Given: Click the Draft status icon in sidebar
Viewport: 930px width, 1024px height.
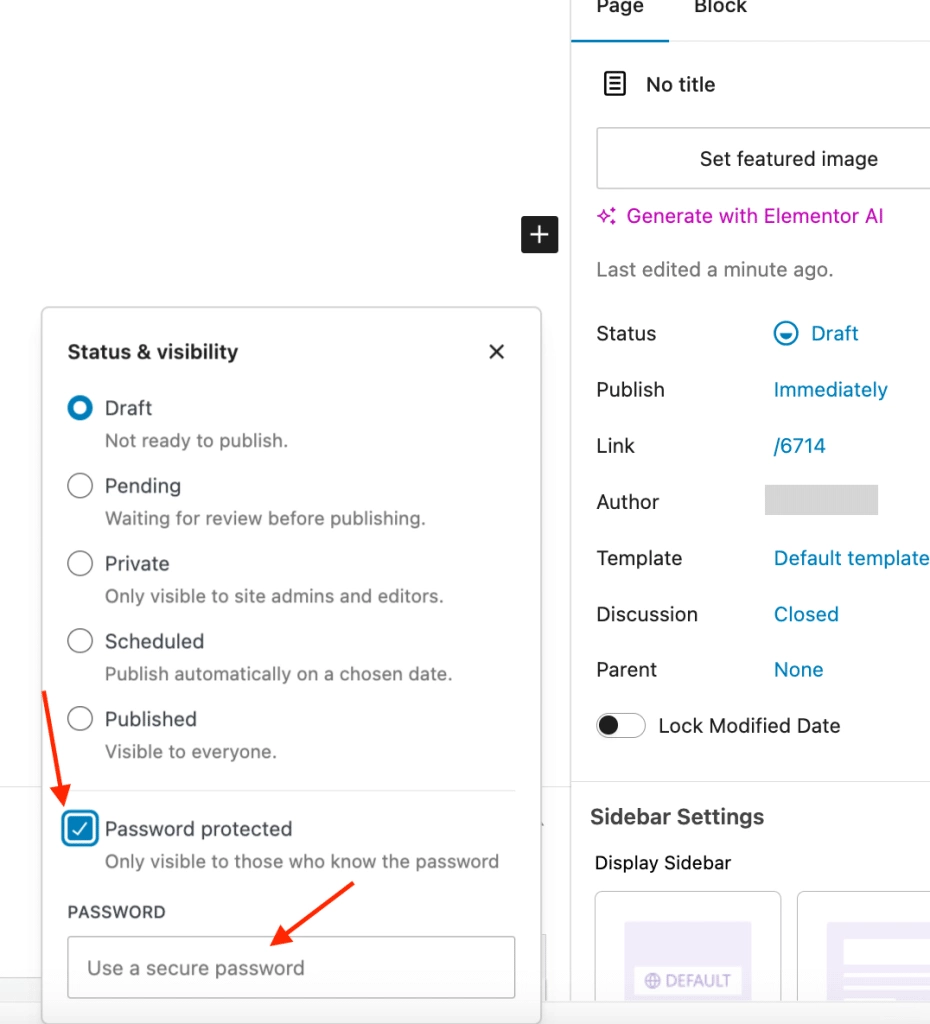Looking at the screenshot, I should point(786,334).
